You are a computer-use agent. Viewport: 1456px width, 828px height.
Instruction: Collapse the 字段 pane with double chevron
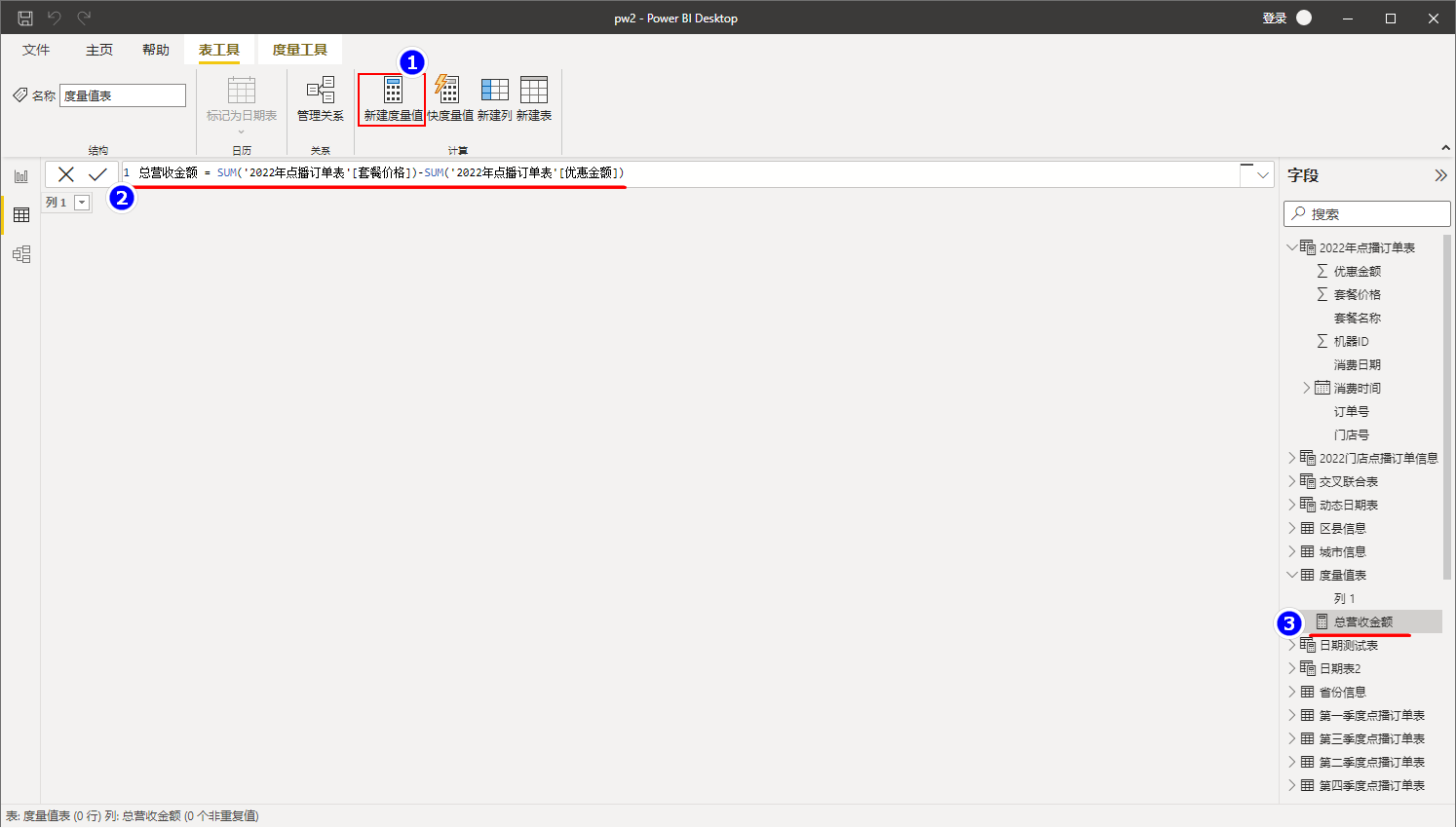1440,175
